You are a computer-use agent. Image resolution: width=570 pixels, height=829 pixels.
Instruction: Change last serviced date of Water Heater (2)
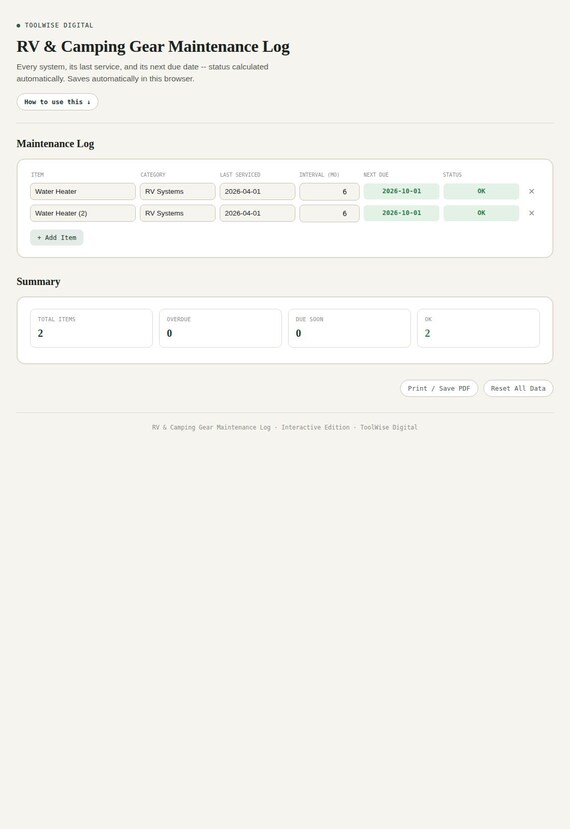pos(258,213)
